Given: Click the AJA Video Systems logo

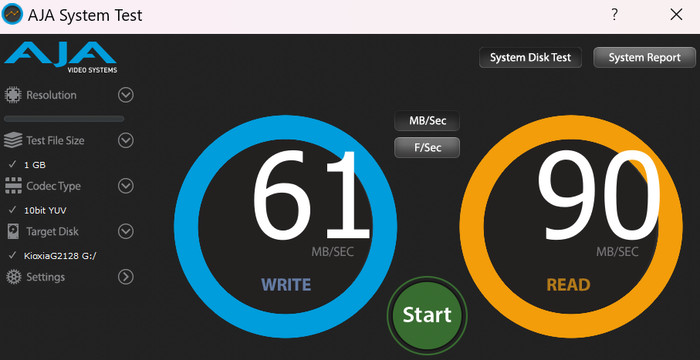Looking at the screenshot, I should point(61,57).
